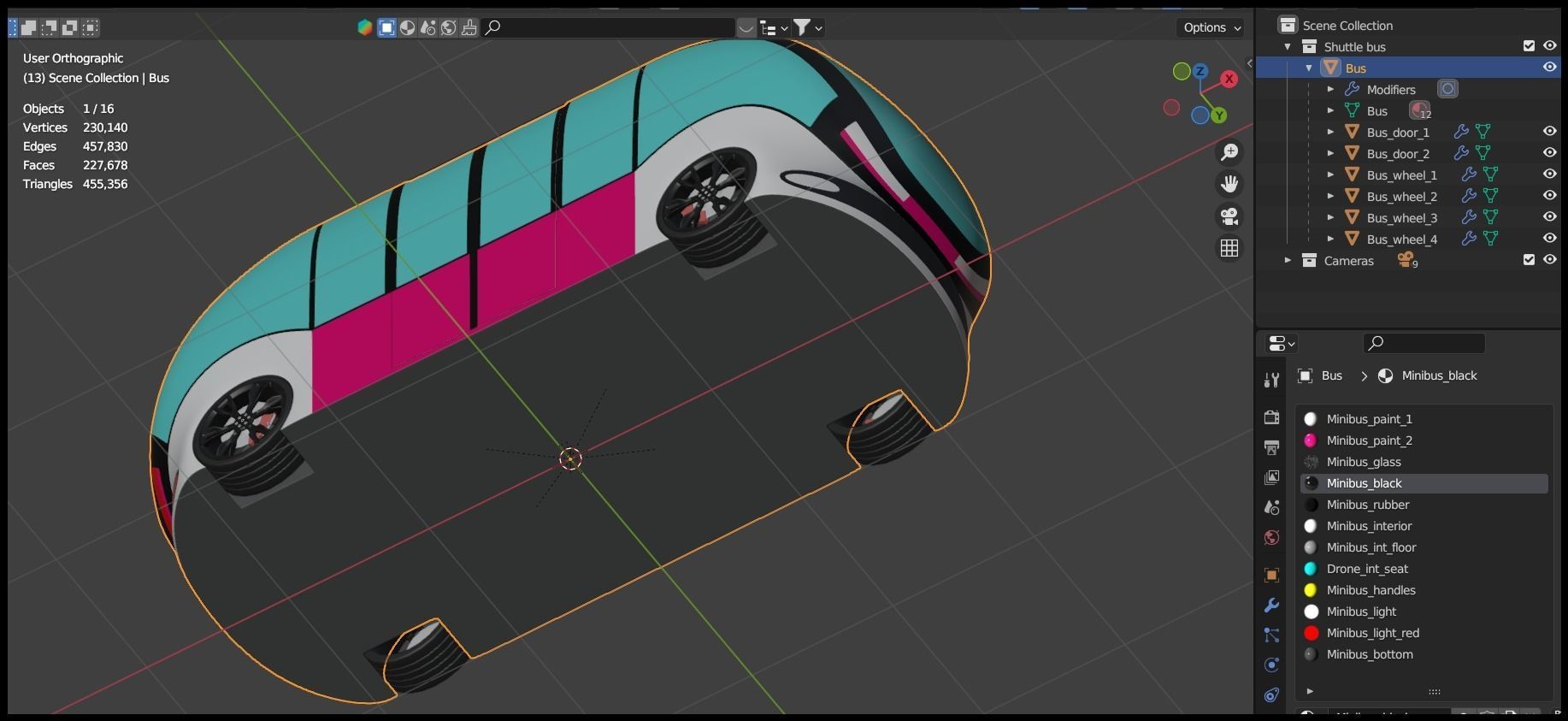Screen dimensions: 1568x721
Task: Click the modifier icon beside Modifiers row
Action: point(1447,89)
